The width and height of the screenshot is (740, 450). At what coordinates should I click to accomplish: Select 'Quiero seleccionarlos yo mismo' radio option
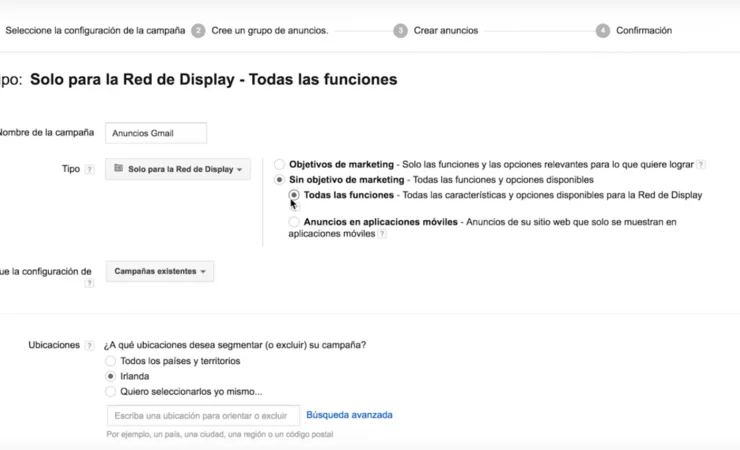pos(111,392)
